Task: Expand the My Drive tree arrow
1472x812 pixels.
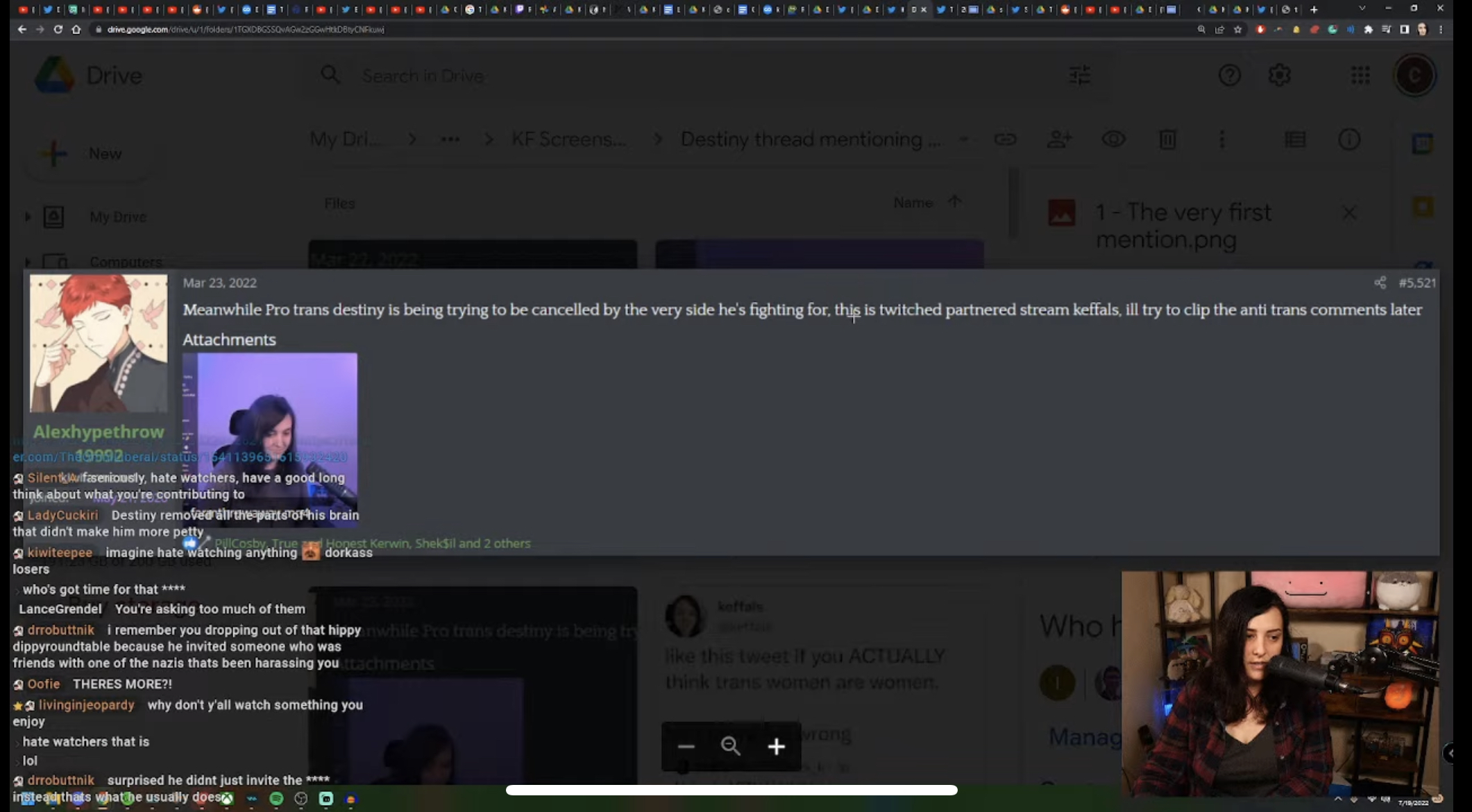Action: (28, 217)
